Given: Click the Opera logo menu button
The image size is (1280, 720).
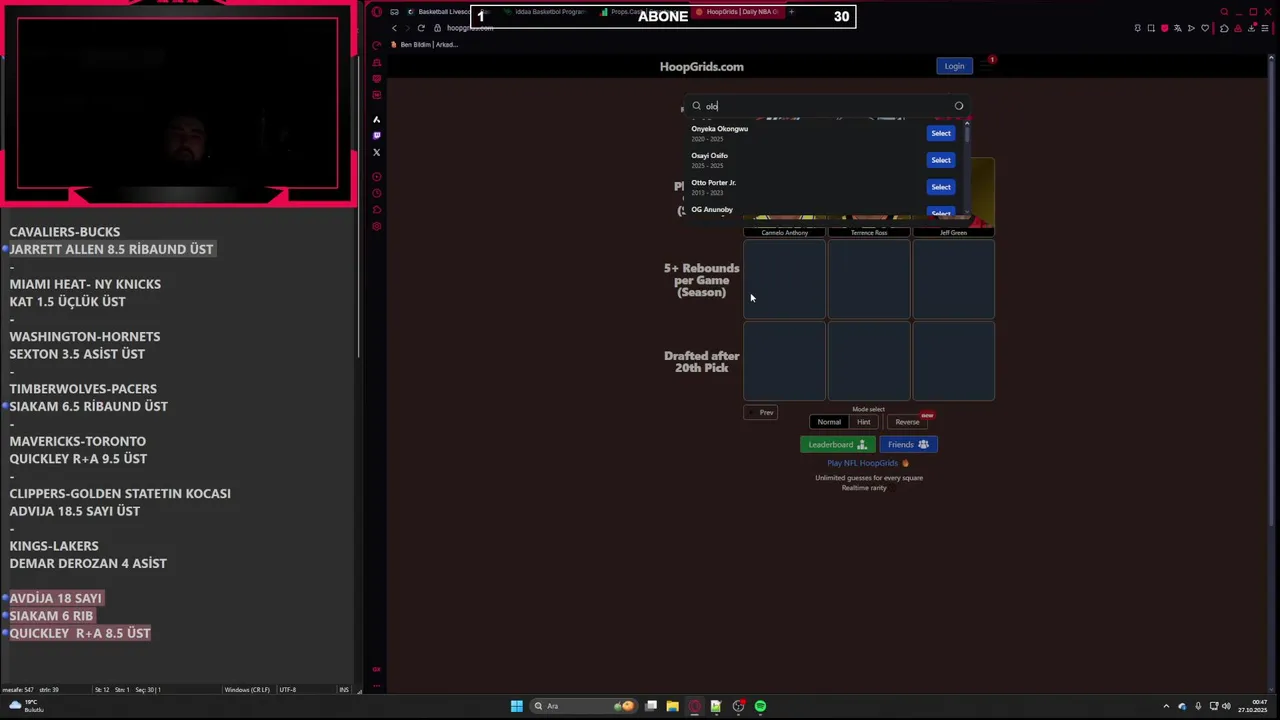Looking at the screenshot, I should pyautogui.click(x=376, y=12).
